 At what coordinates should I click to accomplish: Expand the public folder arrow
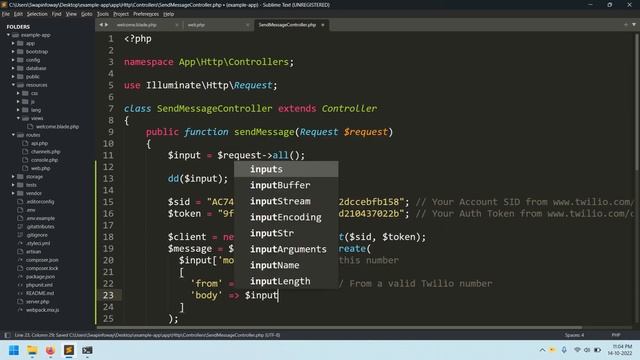pyautogui.click(x=13, y=77)
